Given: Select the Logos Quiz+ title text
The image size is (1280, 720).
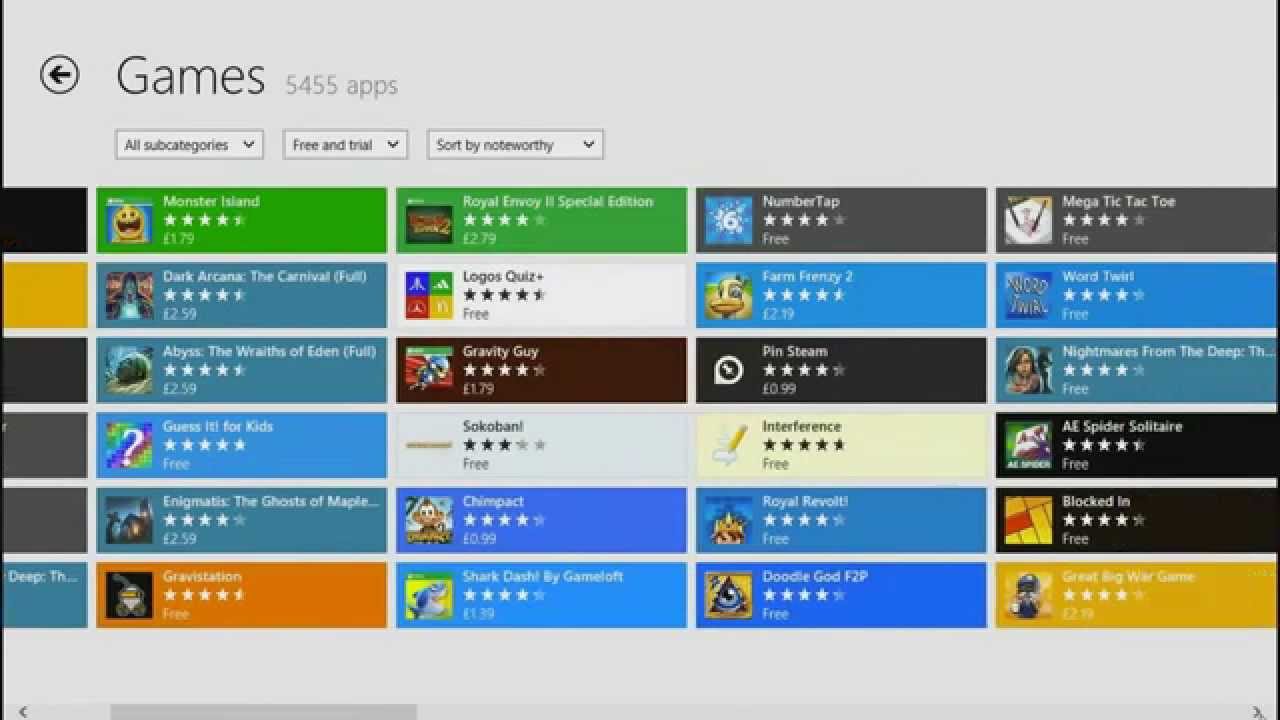Looking at the screenshot, I should point(502,276).
